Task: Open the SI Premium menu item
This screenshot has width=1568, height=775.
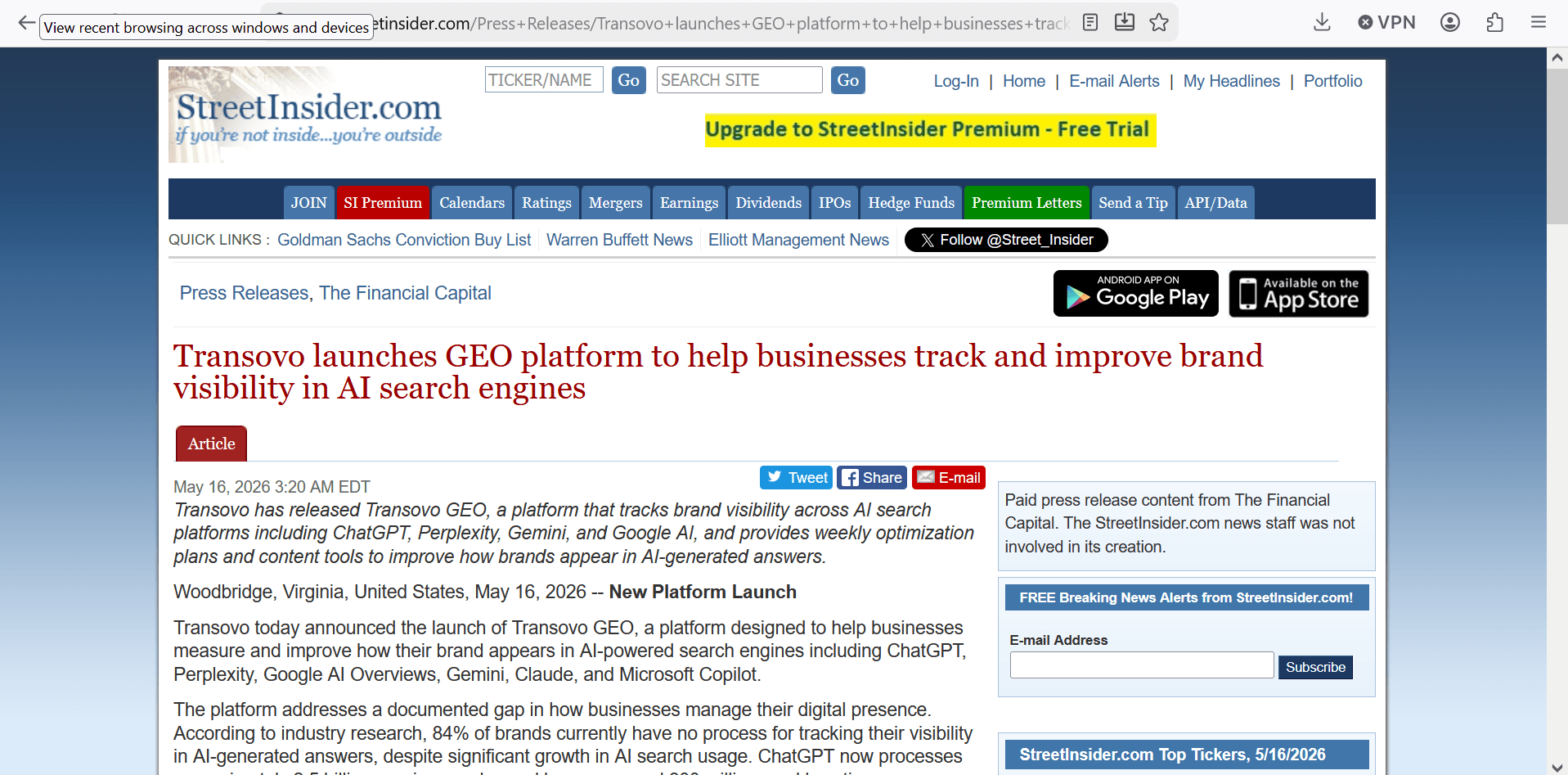Action: coord(383,203)
